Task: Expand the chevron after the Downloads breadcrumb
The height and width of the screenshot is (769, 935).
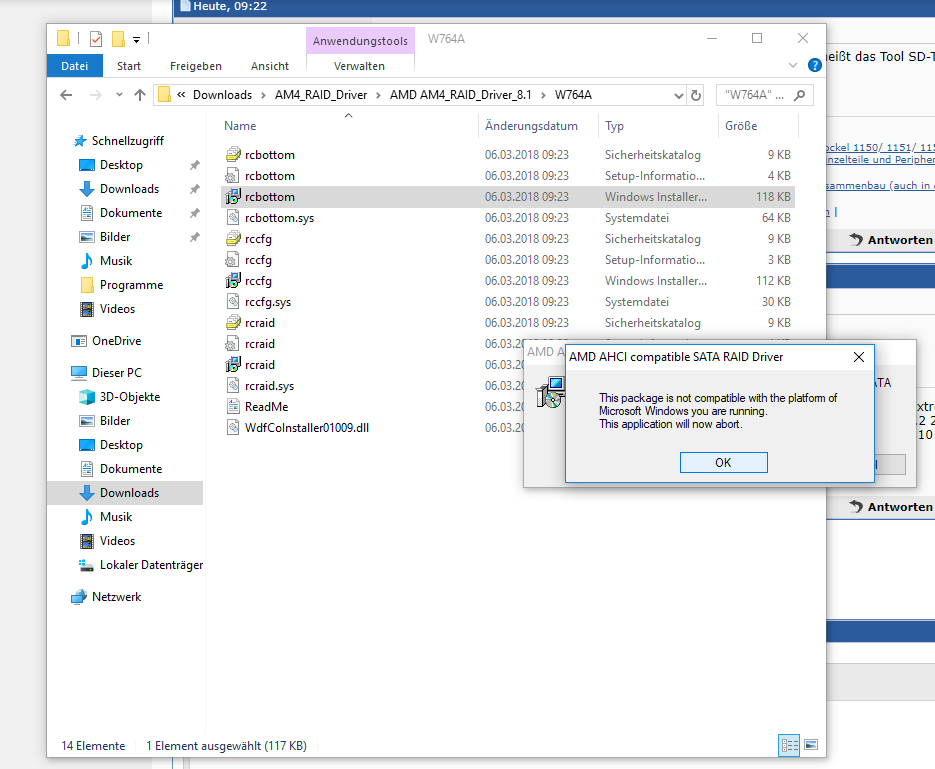Action: [263, 95]
